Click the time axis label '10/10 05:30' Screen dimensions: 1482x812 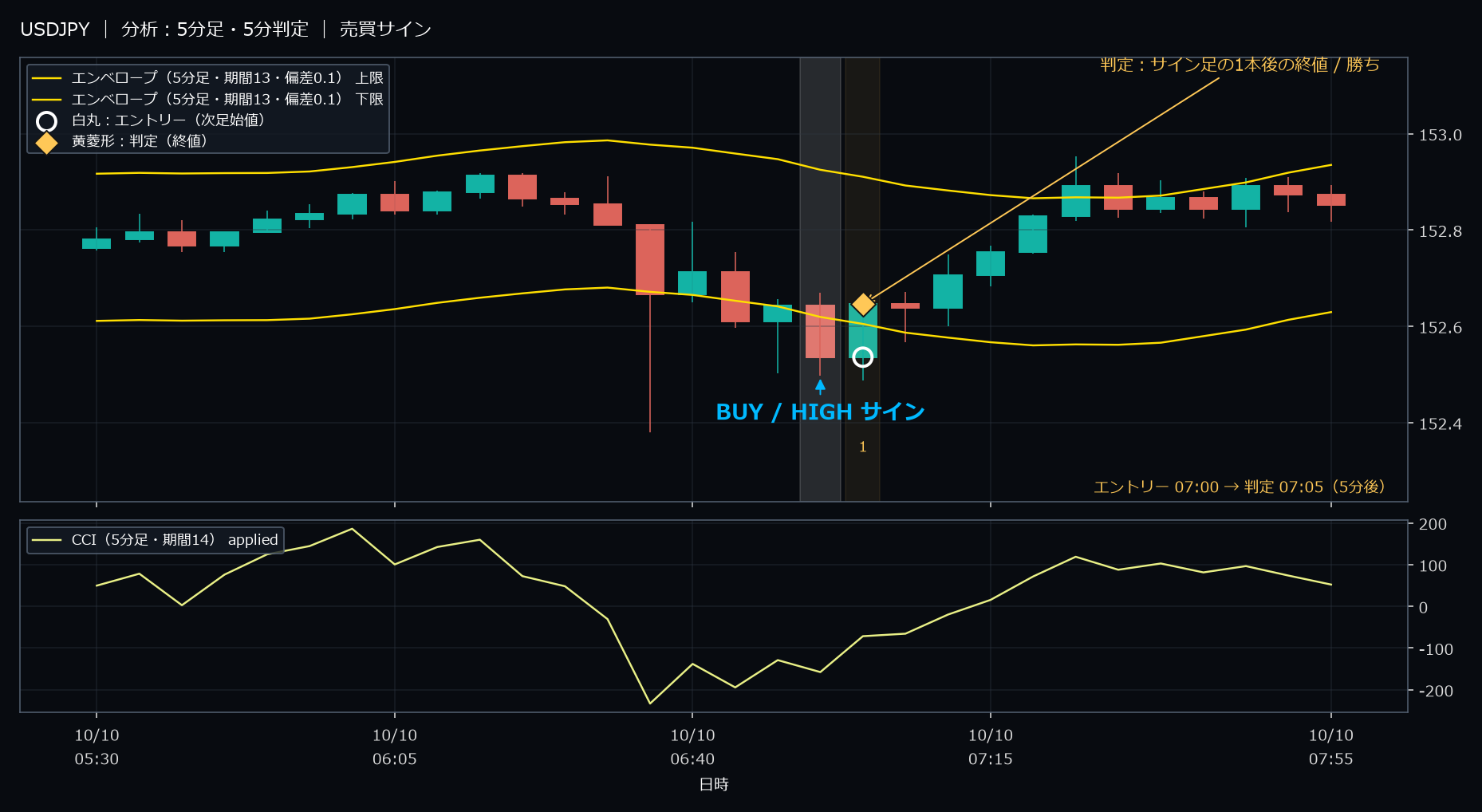point(97,747)
